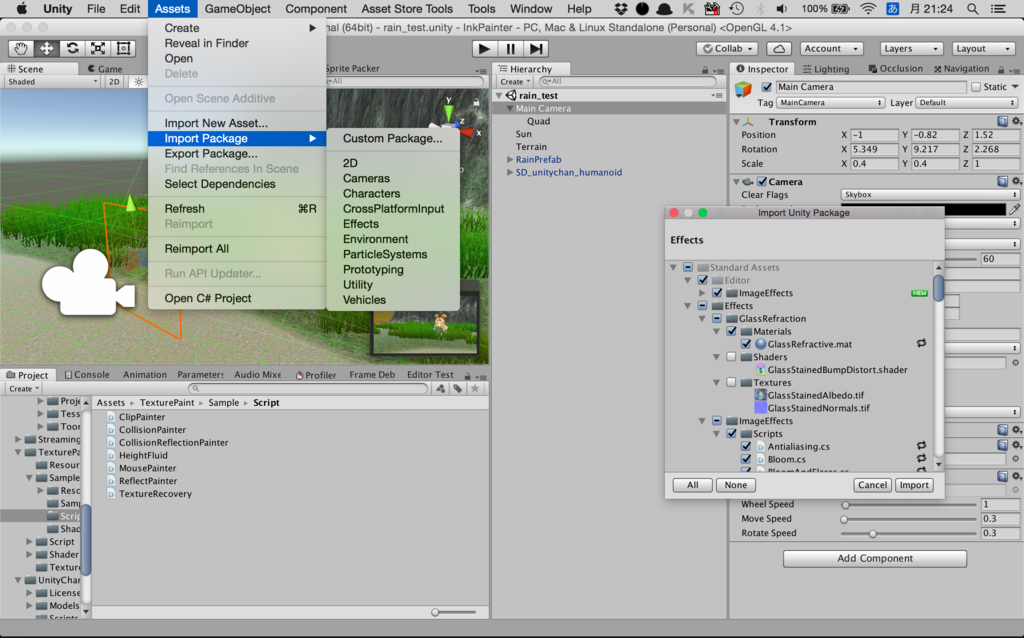Collapse GlassRefraction folder in import dialog
Screen dimensions: 1024x638
pos(702,319)
